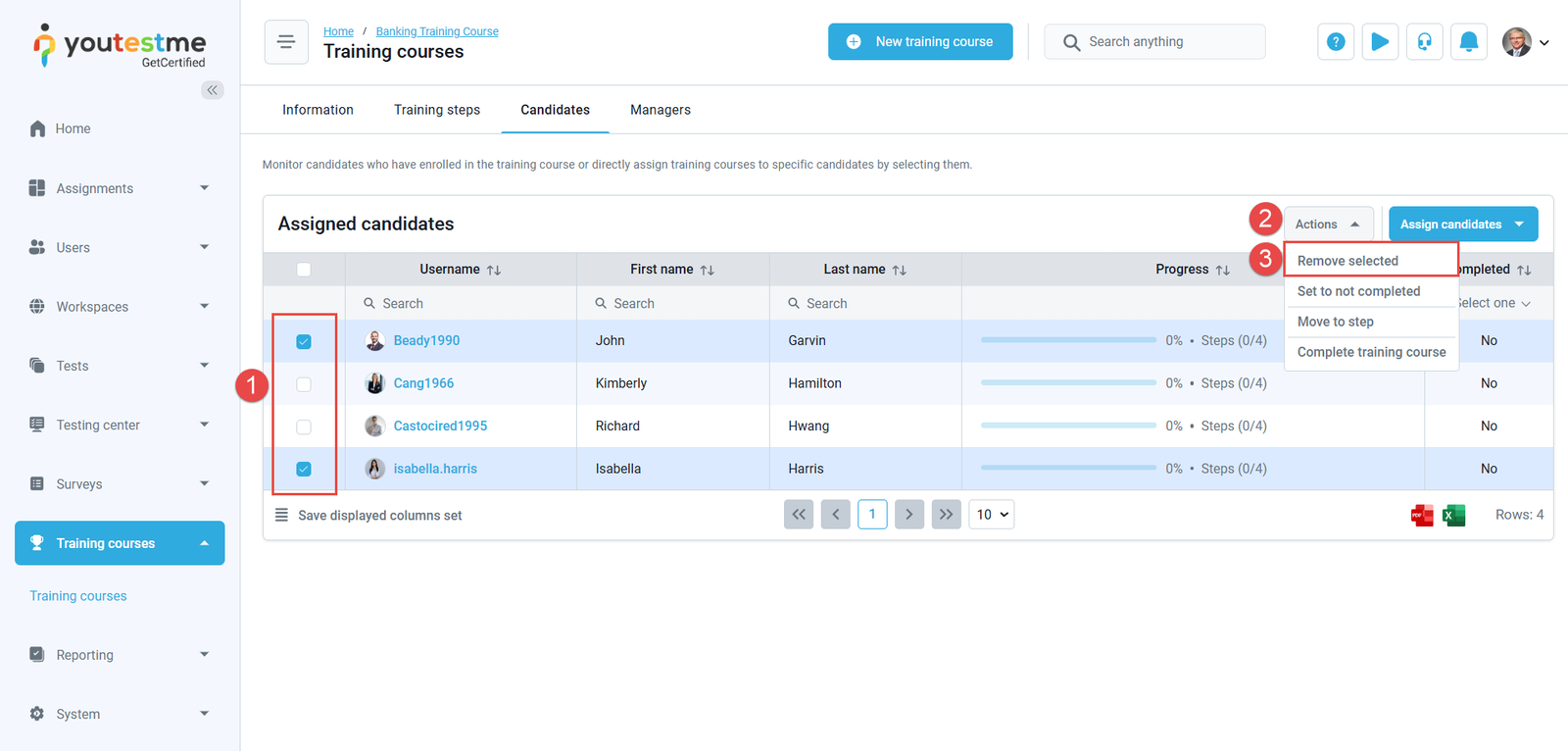Open the headset support icon

coord(1424,42)
